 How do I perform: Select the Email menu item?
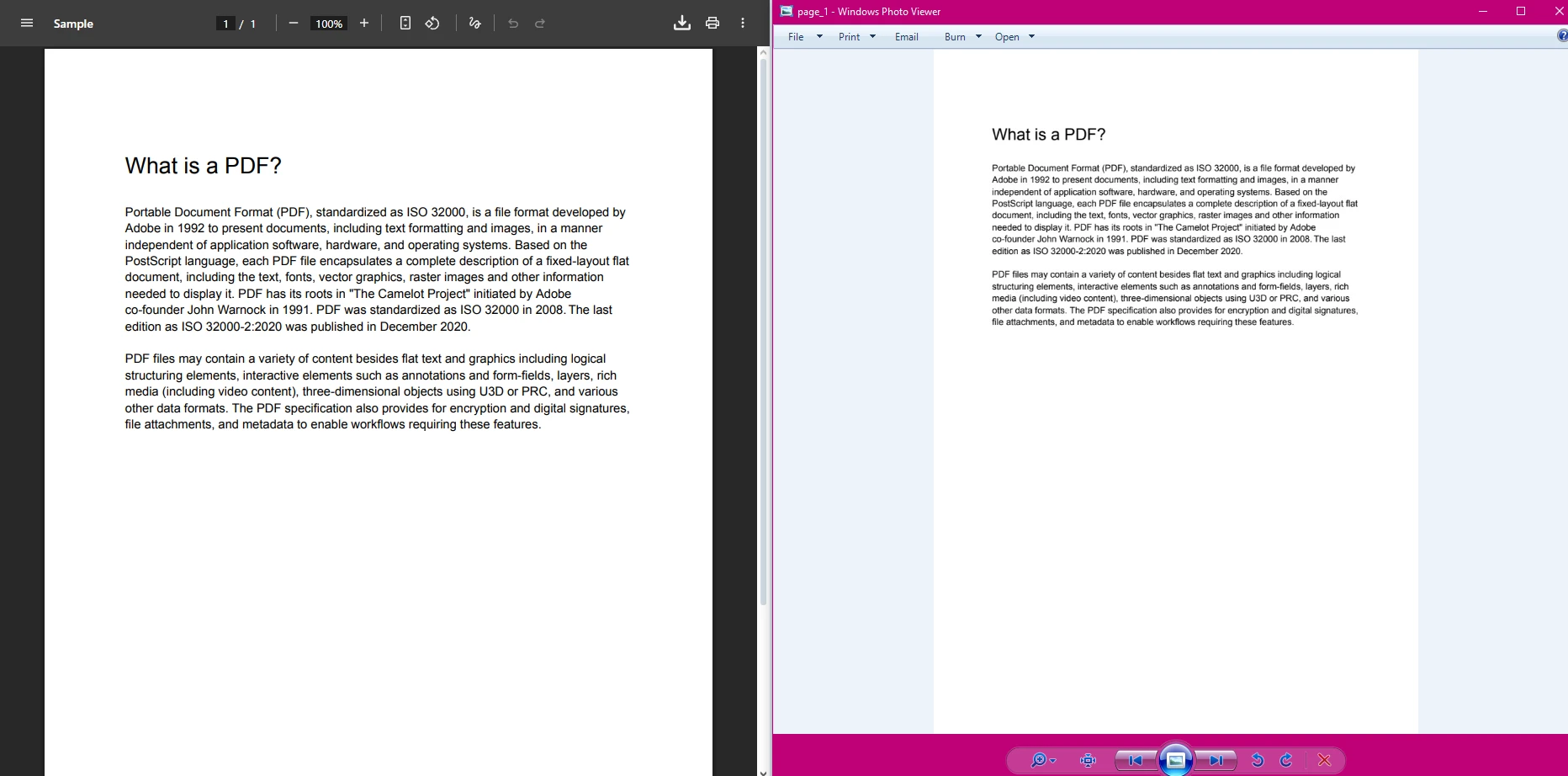(906, 36)
